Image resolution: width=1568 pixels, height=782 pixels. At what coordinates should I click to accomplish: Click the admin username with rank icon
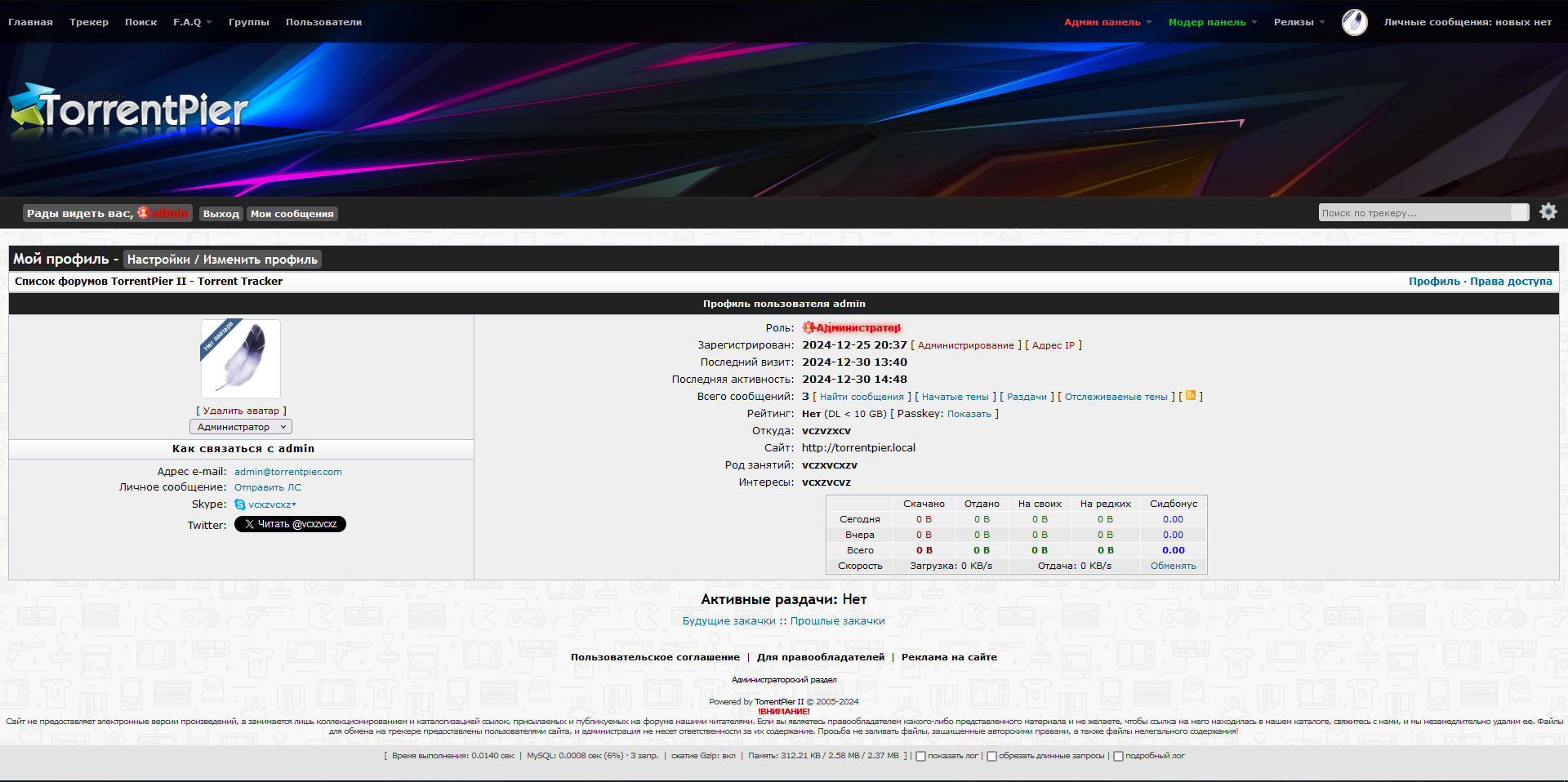(163, 213)
